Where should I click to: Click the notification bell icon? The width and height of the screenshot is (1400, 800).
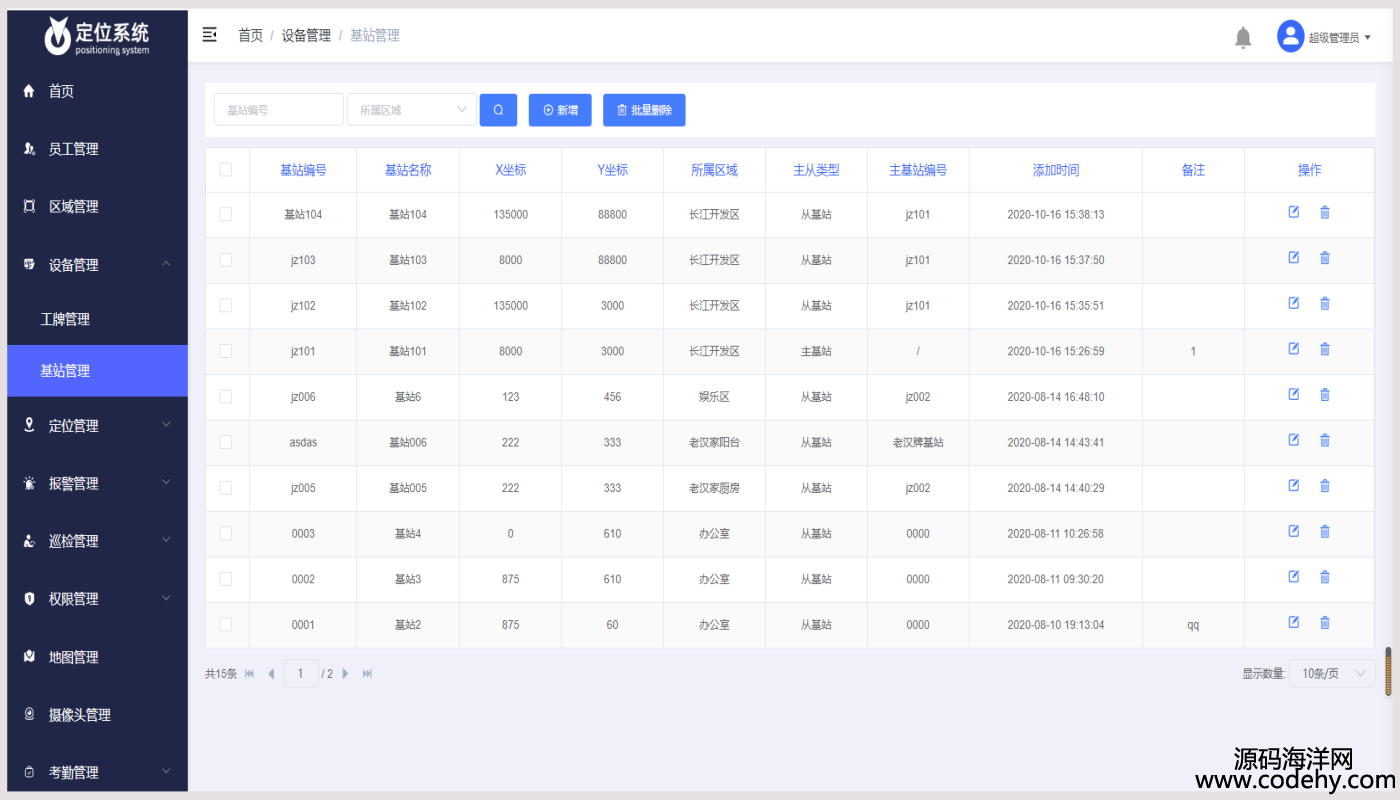point(1243,38)
